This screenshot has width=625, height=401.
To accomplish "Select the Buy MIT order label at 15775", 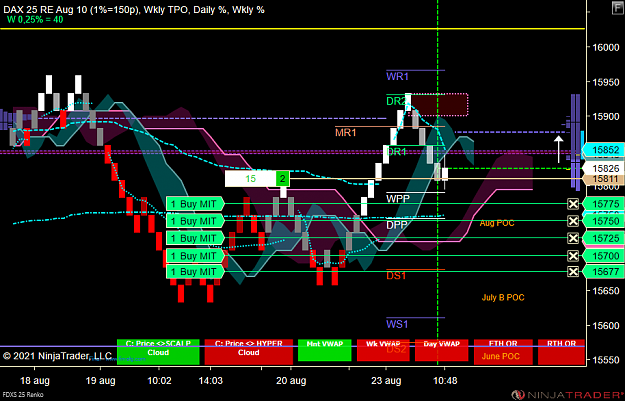I will click(x=195, y=204).
